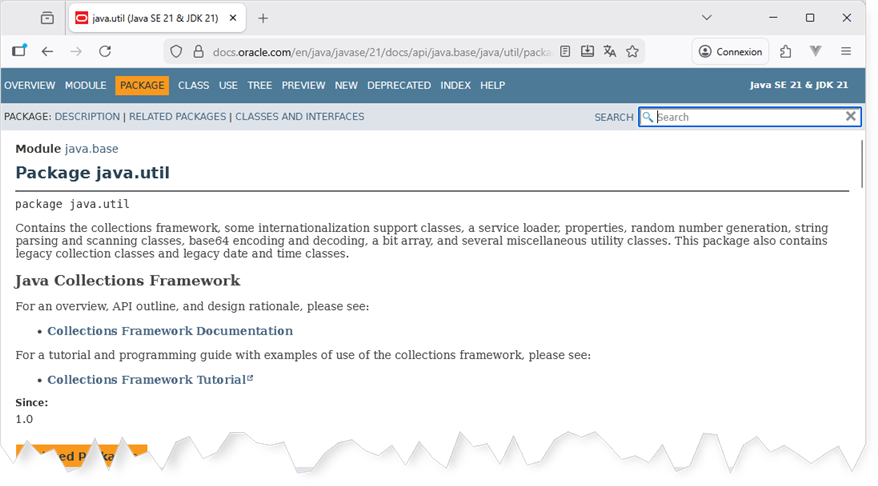The height and width of the screenshot is (486, 878).
Task: Toggle reader view icon
Action: coord(565,52)
